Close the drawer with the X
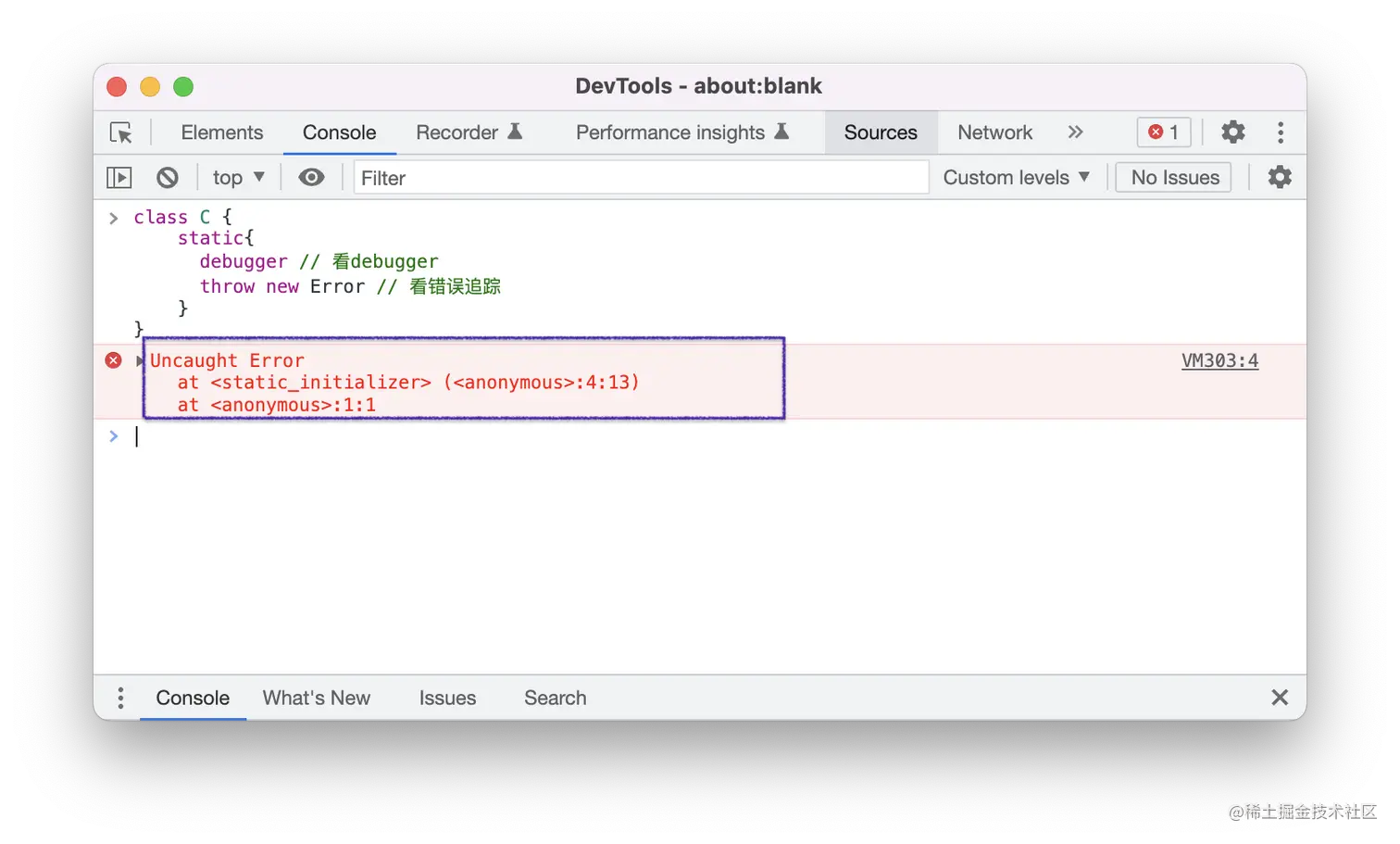The width and height of the screenshot is (1400, 844). [1280, 698]
